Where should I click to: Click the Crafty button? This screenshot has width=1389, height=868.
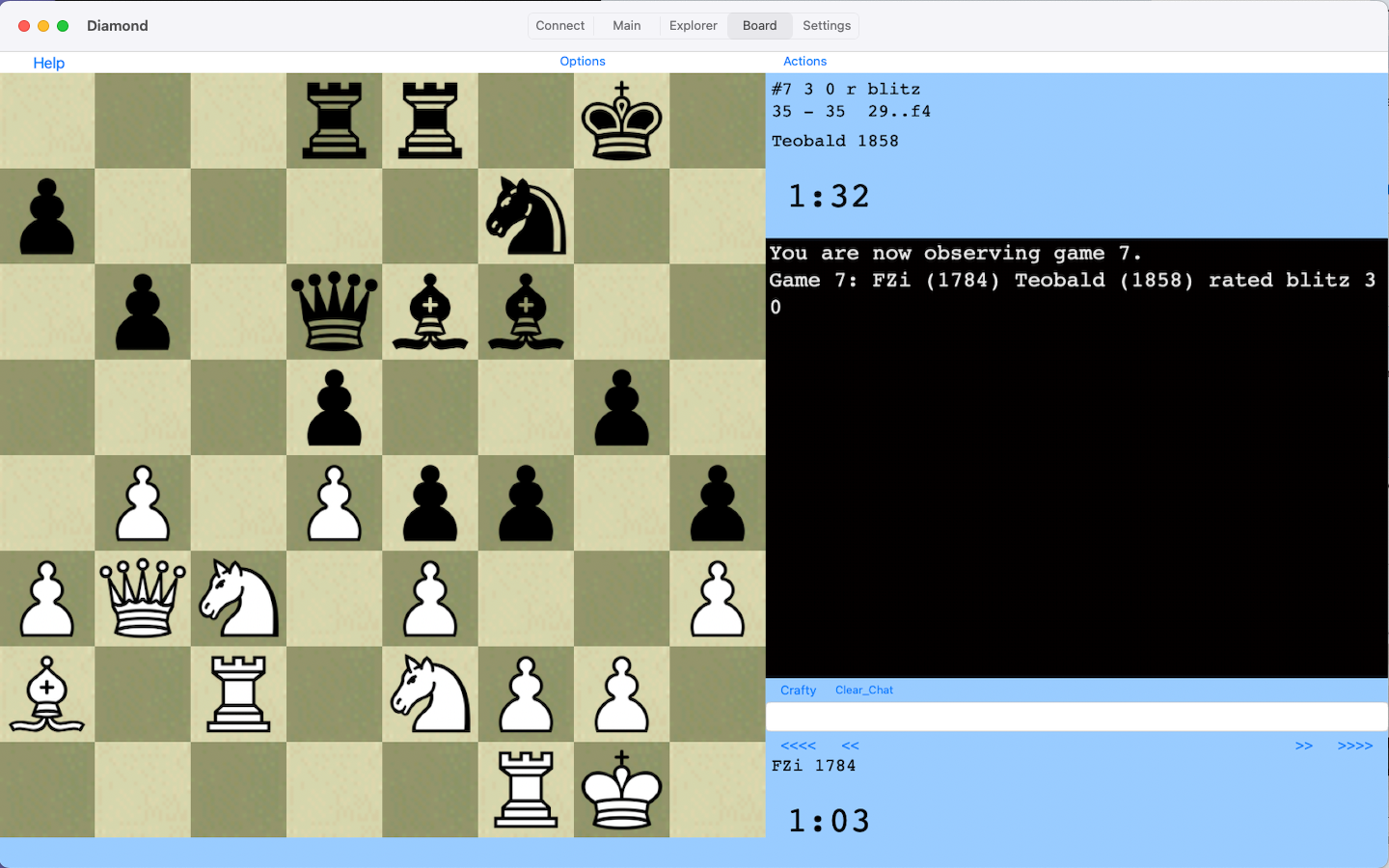pos(798,690)
